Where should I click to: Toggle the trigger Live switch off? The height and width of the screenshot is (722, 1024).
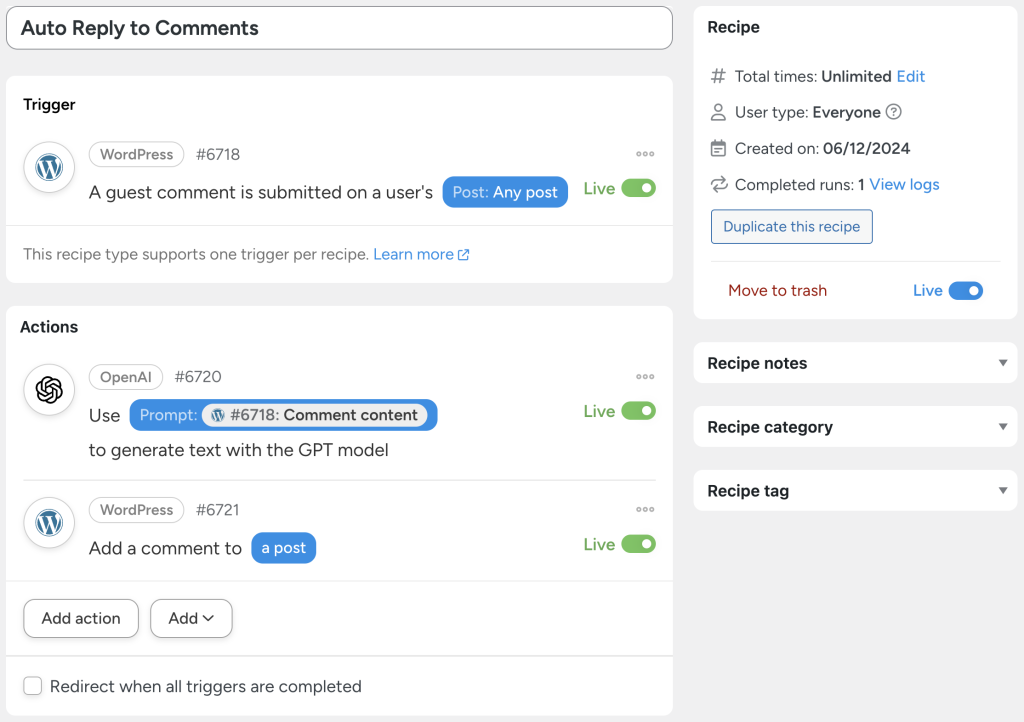tap(638, 188)
